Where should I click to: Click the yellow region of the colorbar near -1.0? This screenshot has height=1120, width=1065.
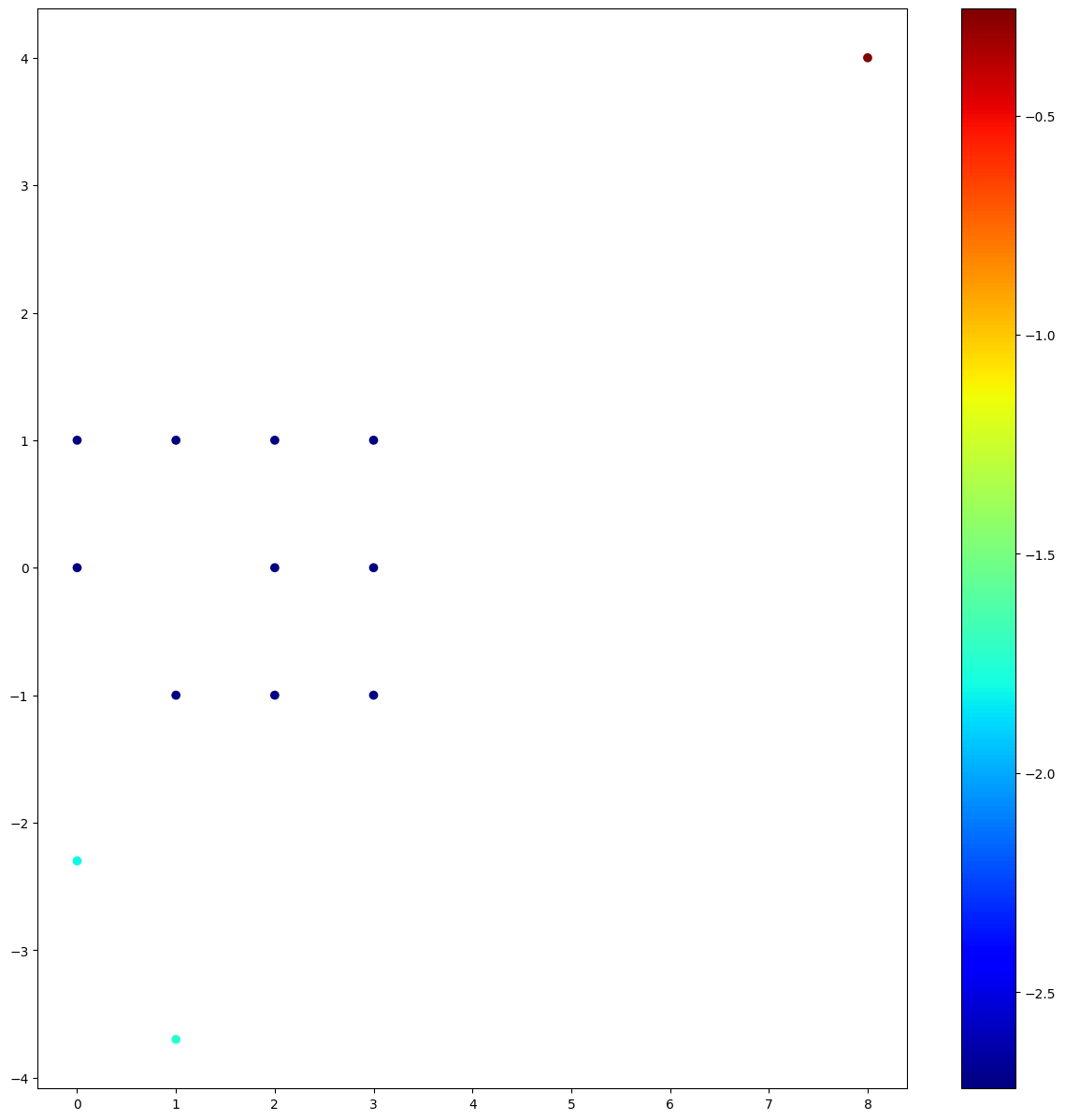[x=988, y=336]
